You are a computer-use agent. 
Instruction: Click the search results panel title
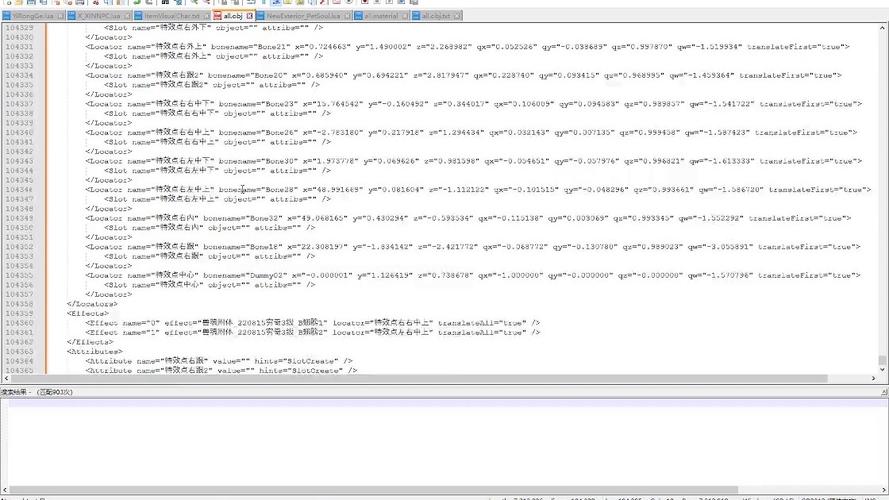point(30,393)
